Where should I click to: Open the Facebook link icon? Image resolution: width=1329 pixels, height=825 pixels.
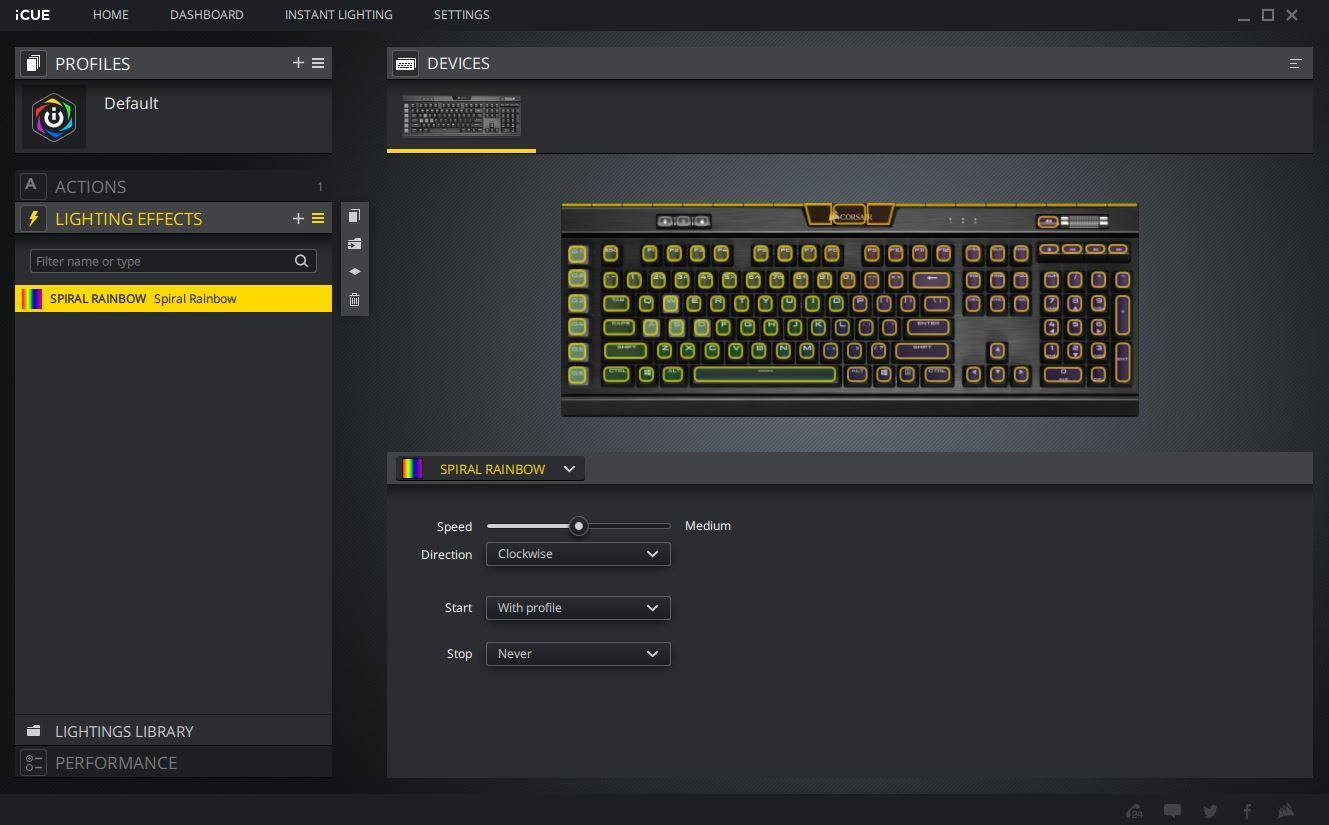click(x=1247, y=811)
